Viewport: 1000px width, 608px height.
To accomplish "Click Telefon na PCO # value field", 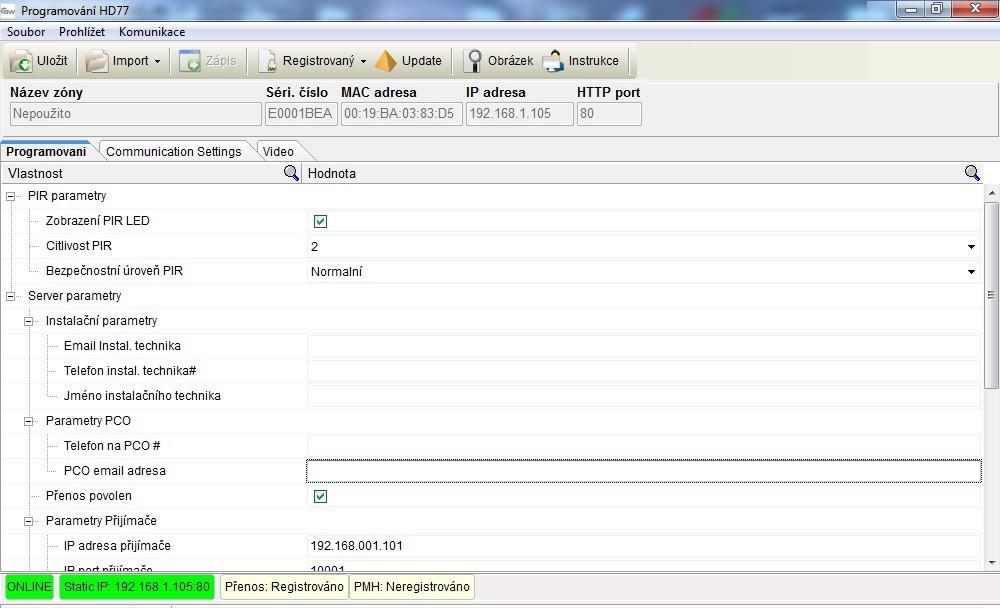I will (x=643, y=446).
